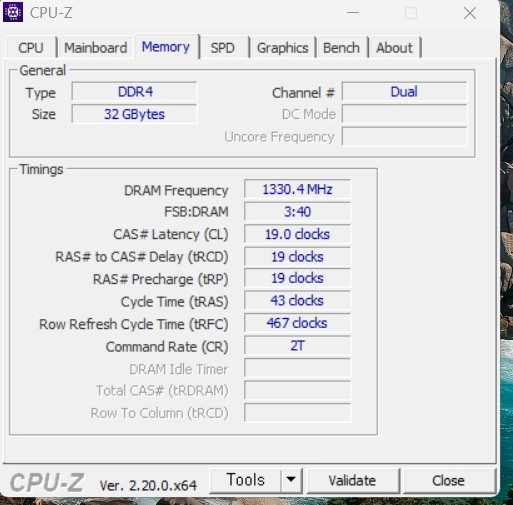Go to the About tab

tap(394, 48)
